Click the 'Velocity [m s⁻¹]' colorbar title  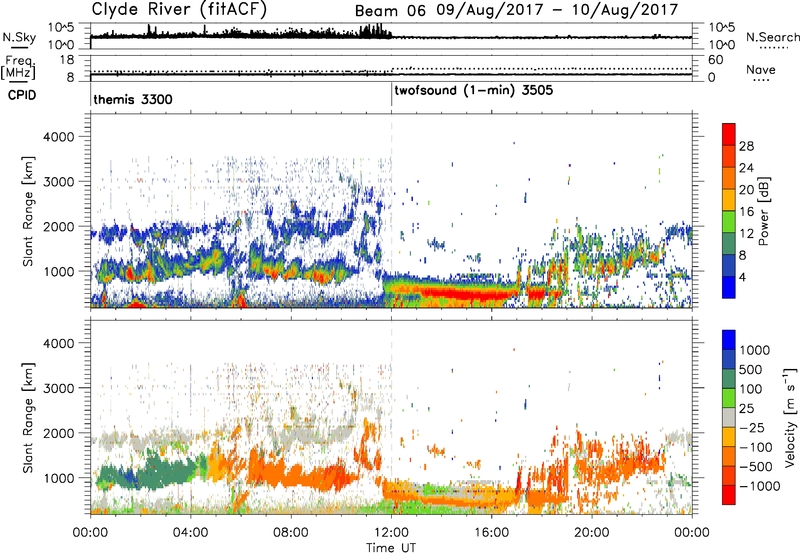pyautogui.click(x=790, y=417)
